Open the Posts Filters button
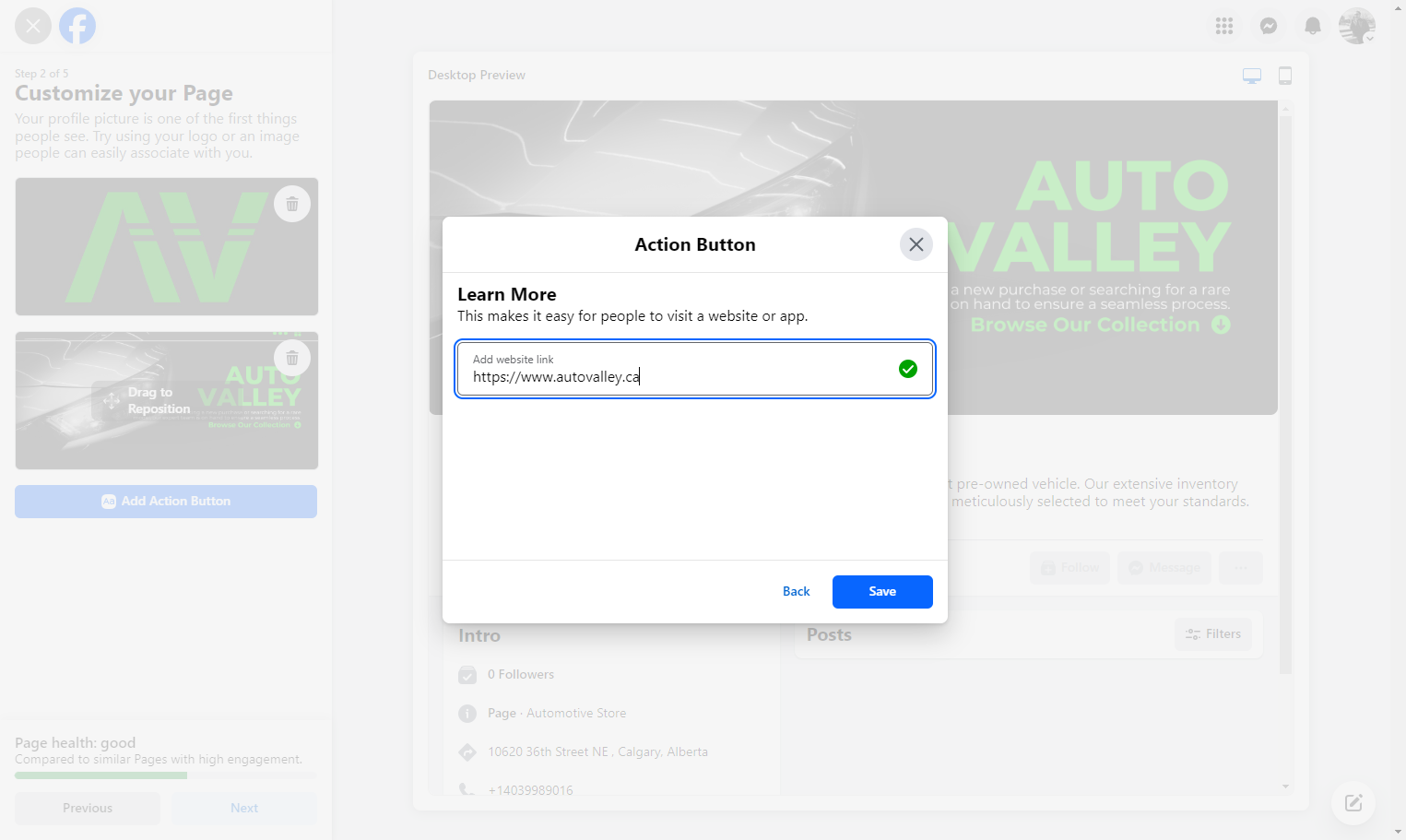The width and height of the screenshot is (1406, 840). (x=1213, y=634)
